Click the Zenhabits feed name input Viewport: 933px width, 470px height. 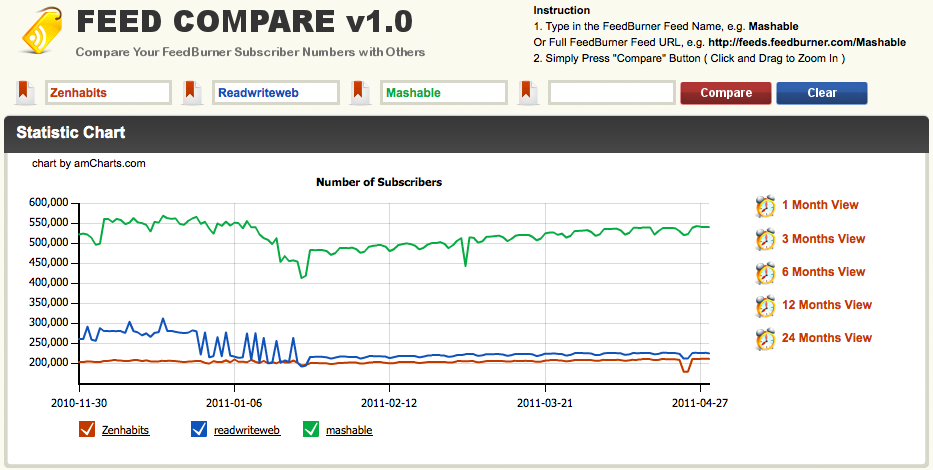click(108, 93)
